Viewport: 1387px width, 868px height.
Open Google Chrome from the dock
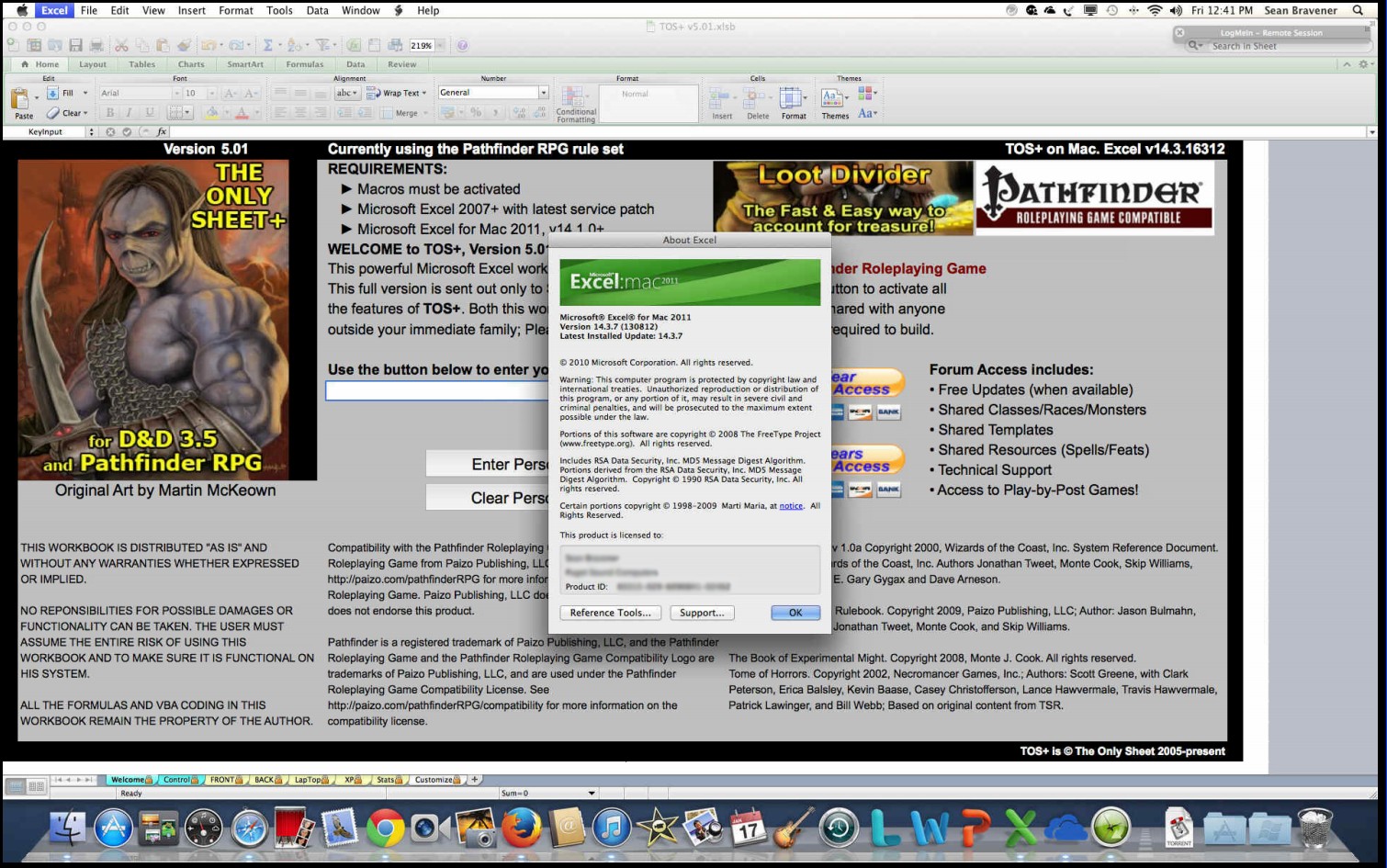386,829
